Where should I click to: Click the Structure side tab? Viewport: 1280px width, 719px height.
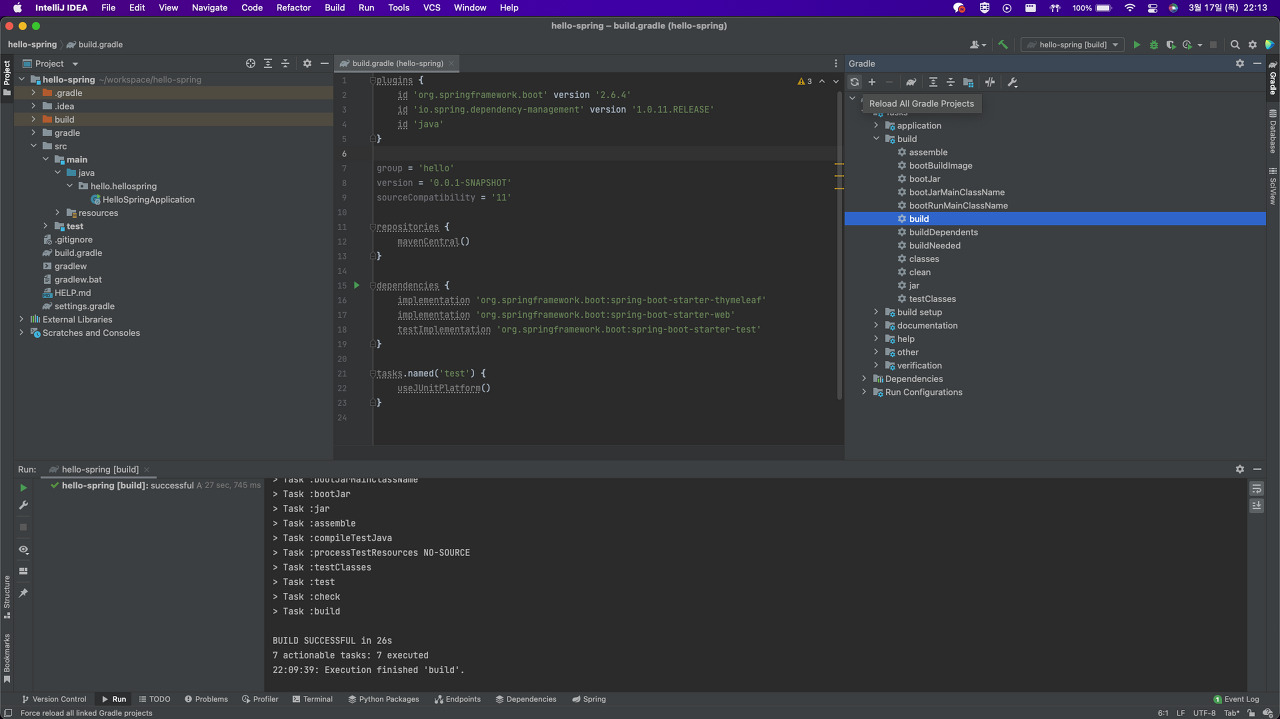coord(6,596)
